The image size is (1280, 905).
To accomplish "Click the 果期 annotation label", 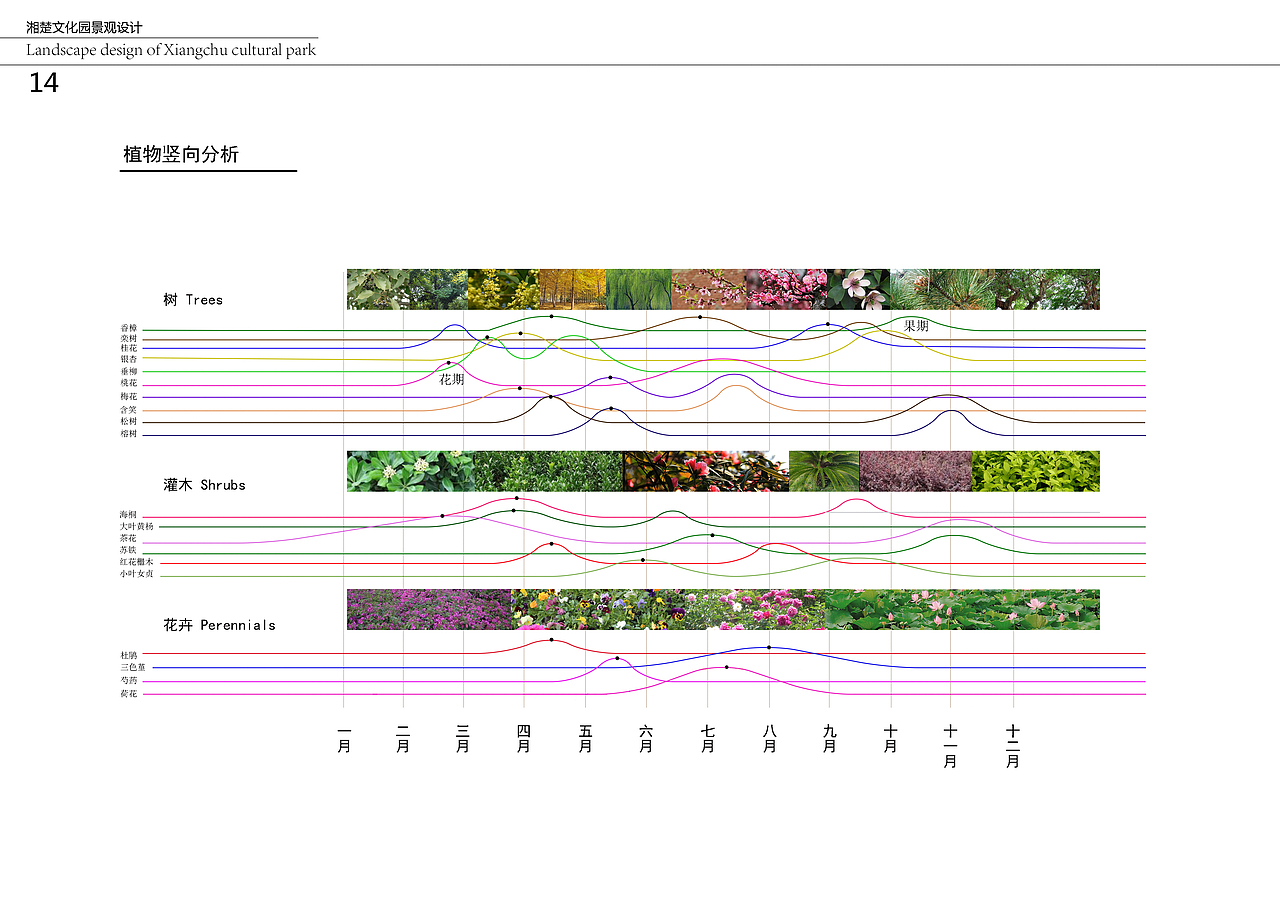I will tap(916, 326).
